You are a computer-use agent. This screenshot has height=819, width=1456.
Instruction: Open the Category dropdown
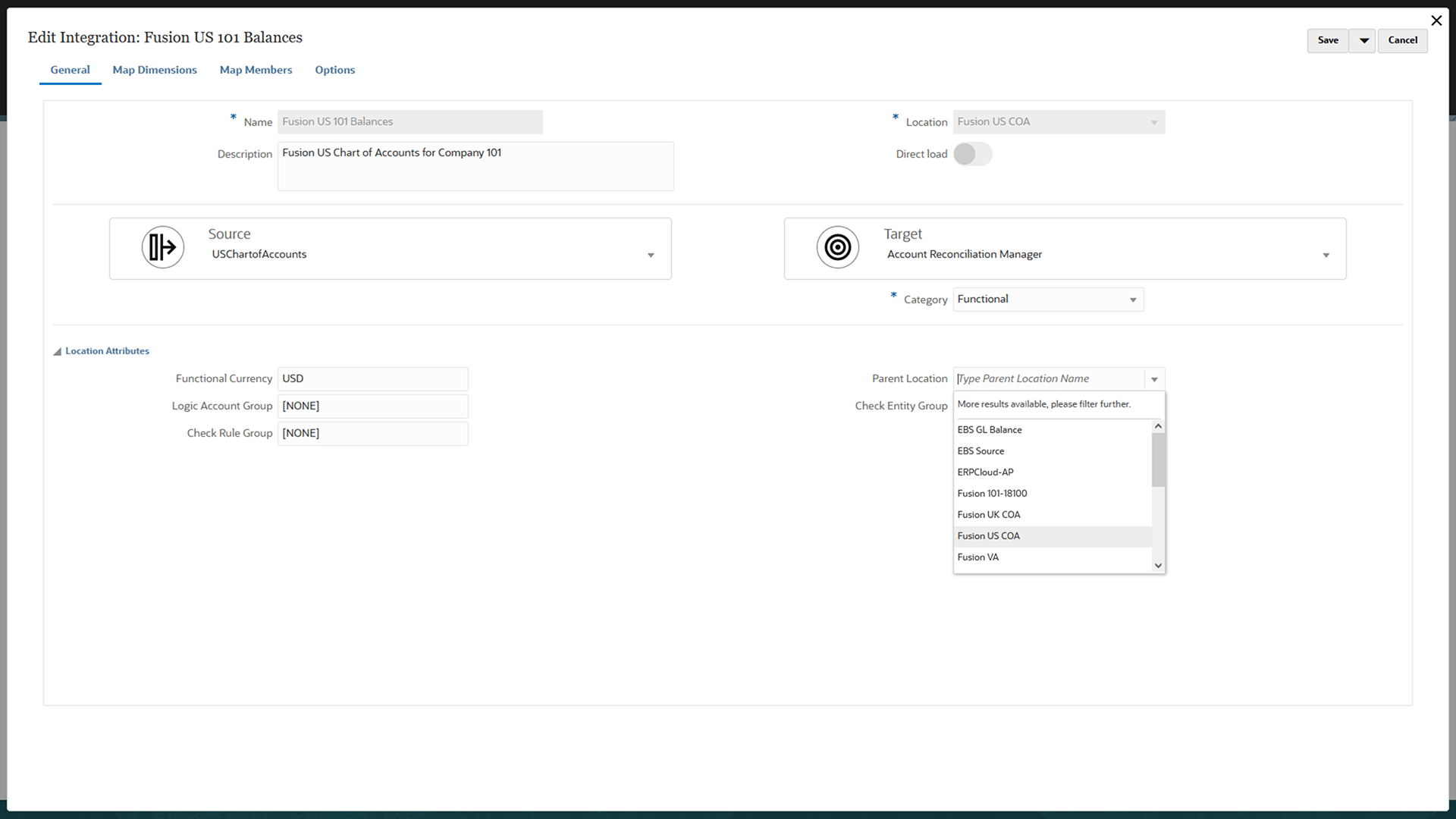(x=1131, y=300)
